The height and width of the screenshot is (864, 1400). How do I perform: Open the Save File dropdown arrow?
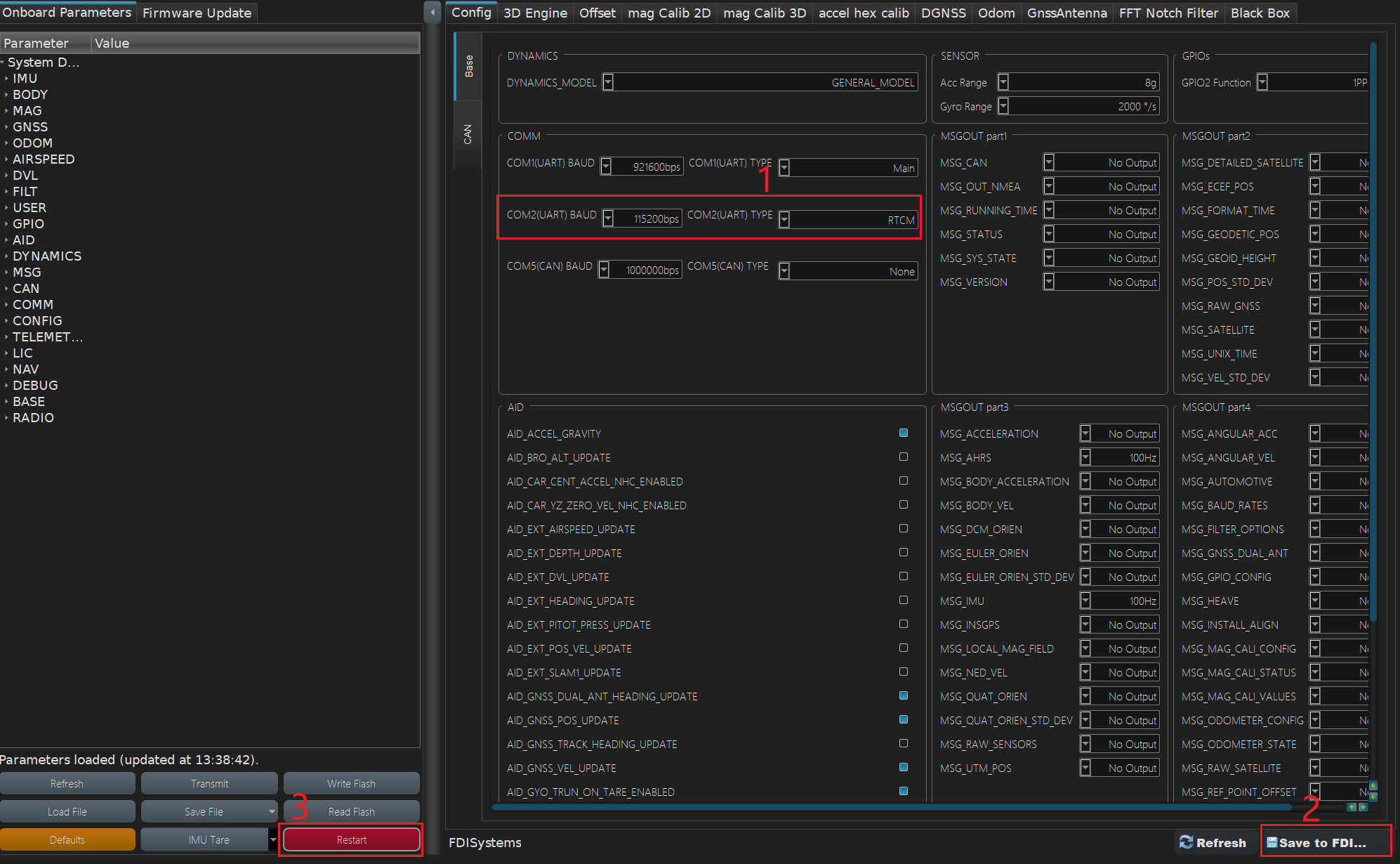(272, 811)
